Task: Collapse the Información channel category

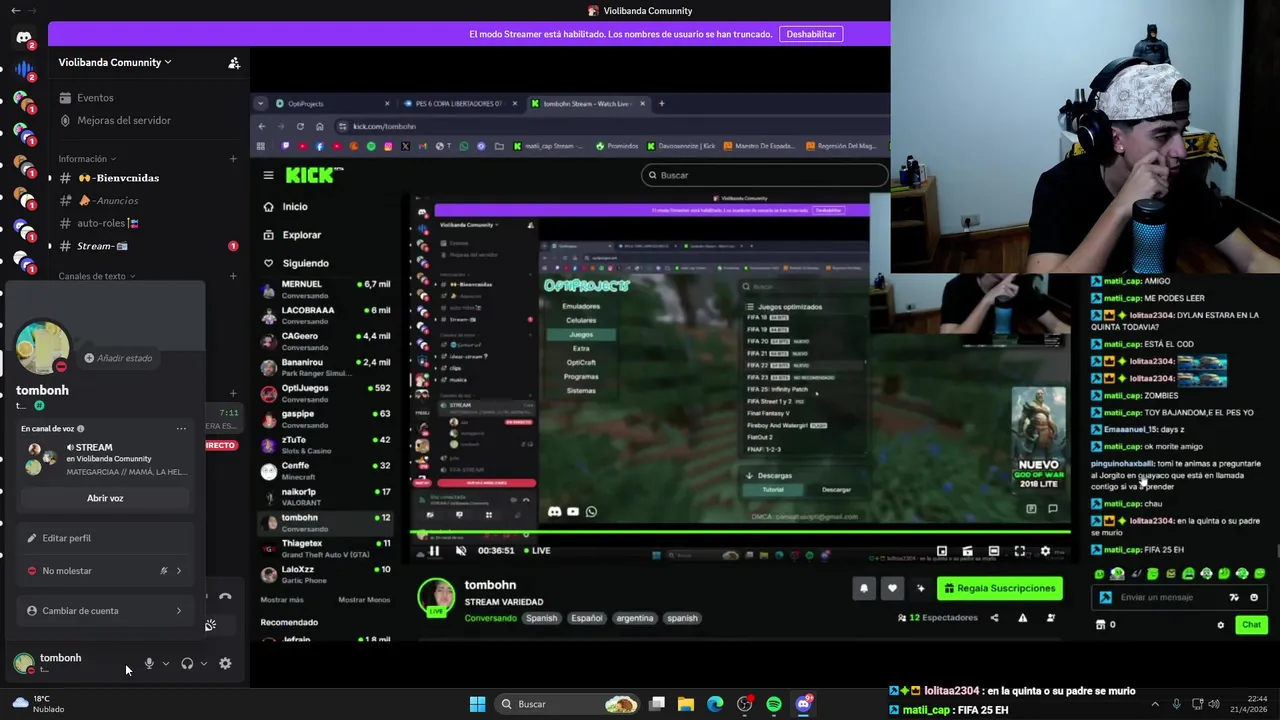Action: tap(87, 159)
